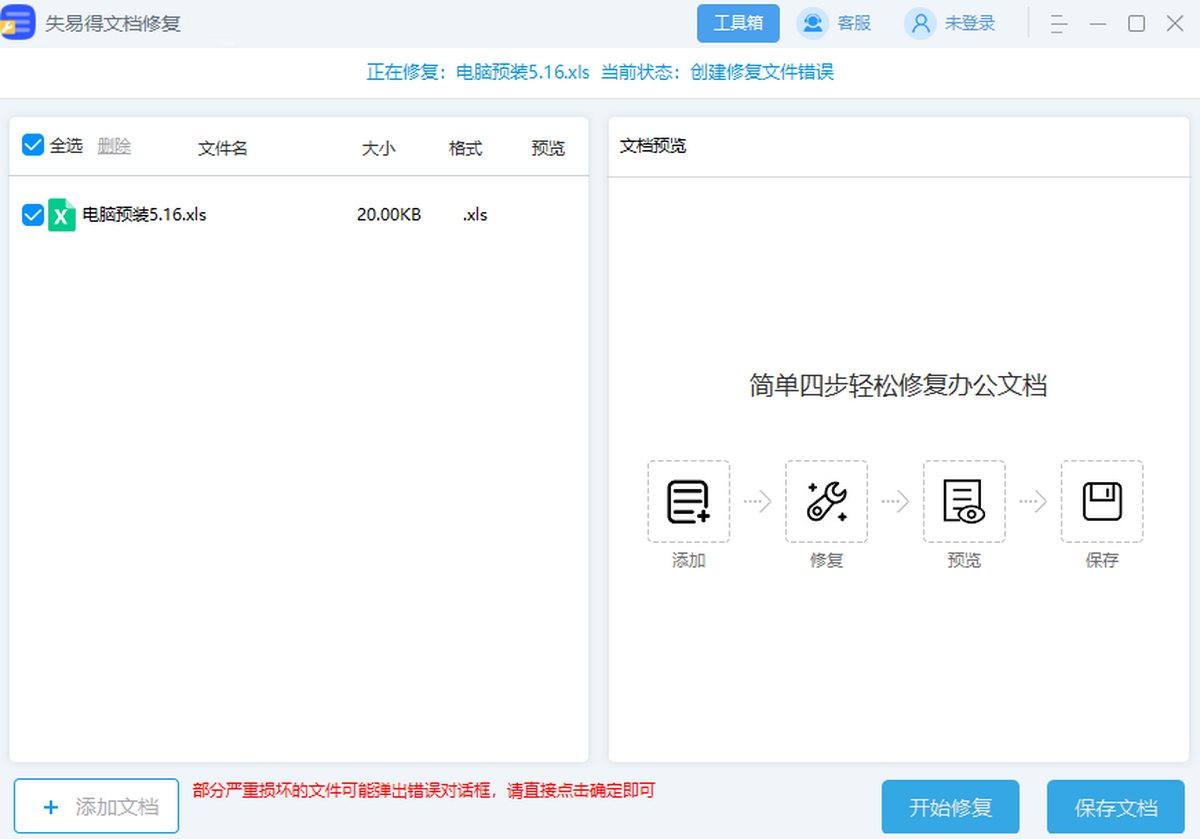
Task: Click the 大小 column header
Action: tap(378, 148)
